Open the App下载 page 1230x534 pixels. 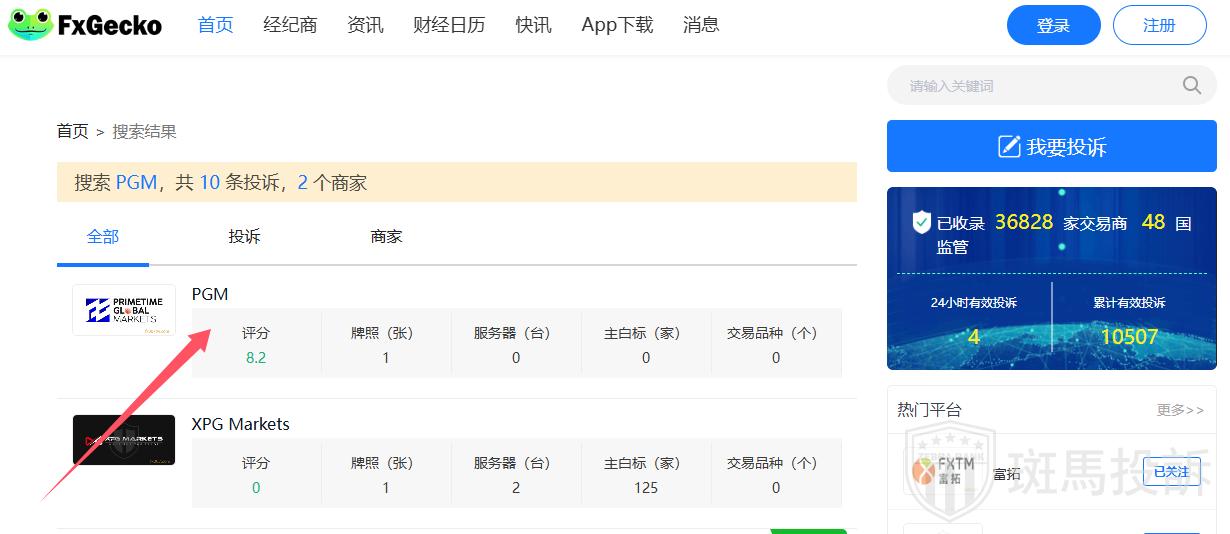tap(617, 25)
